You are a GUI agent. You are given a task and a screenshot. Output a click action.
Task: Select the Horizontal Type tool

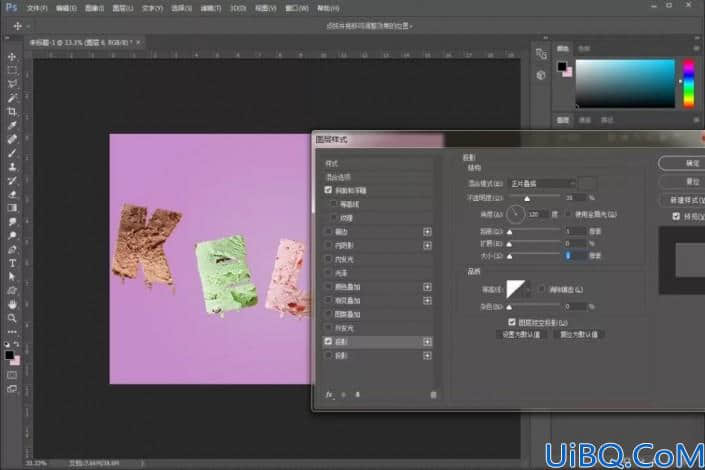[12, 263]
